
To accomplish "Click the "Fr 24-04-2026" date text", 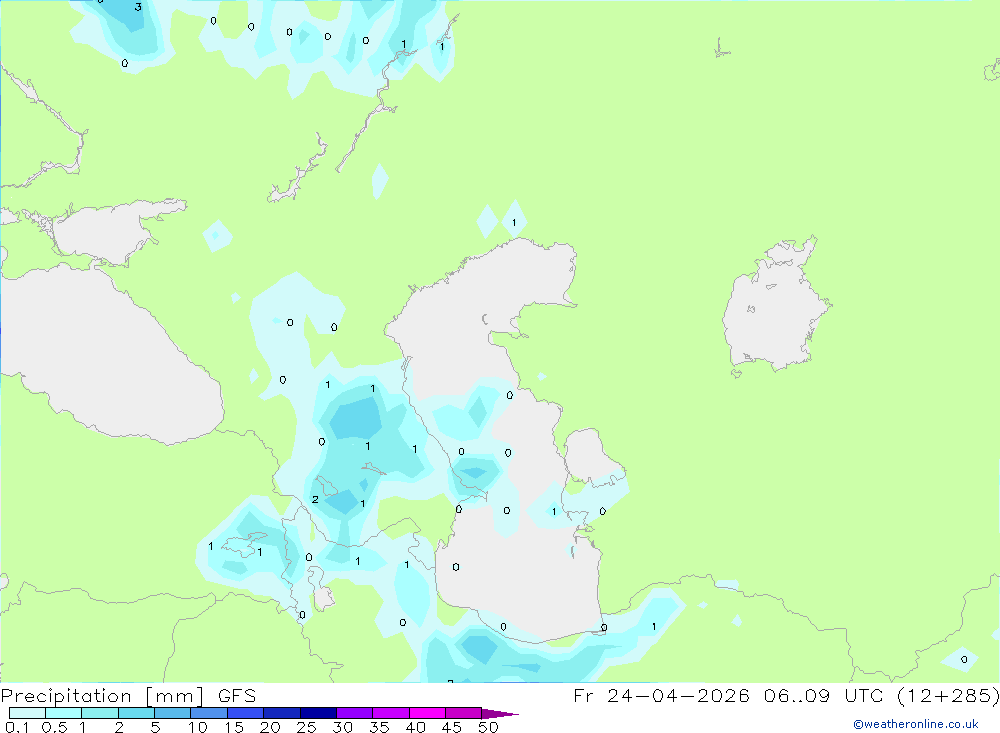I will click(661, 696).
